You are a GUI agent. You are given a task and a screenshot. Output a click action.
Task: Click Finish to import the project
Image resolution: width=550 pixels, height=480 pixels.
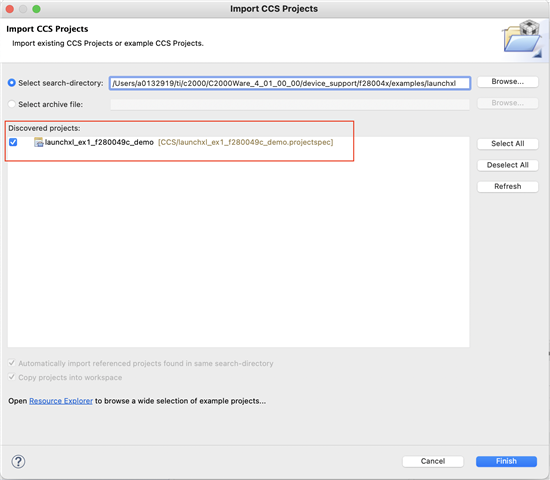[x=506, y=461]
